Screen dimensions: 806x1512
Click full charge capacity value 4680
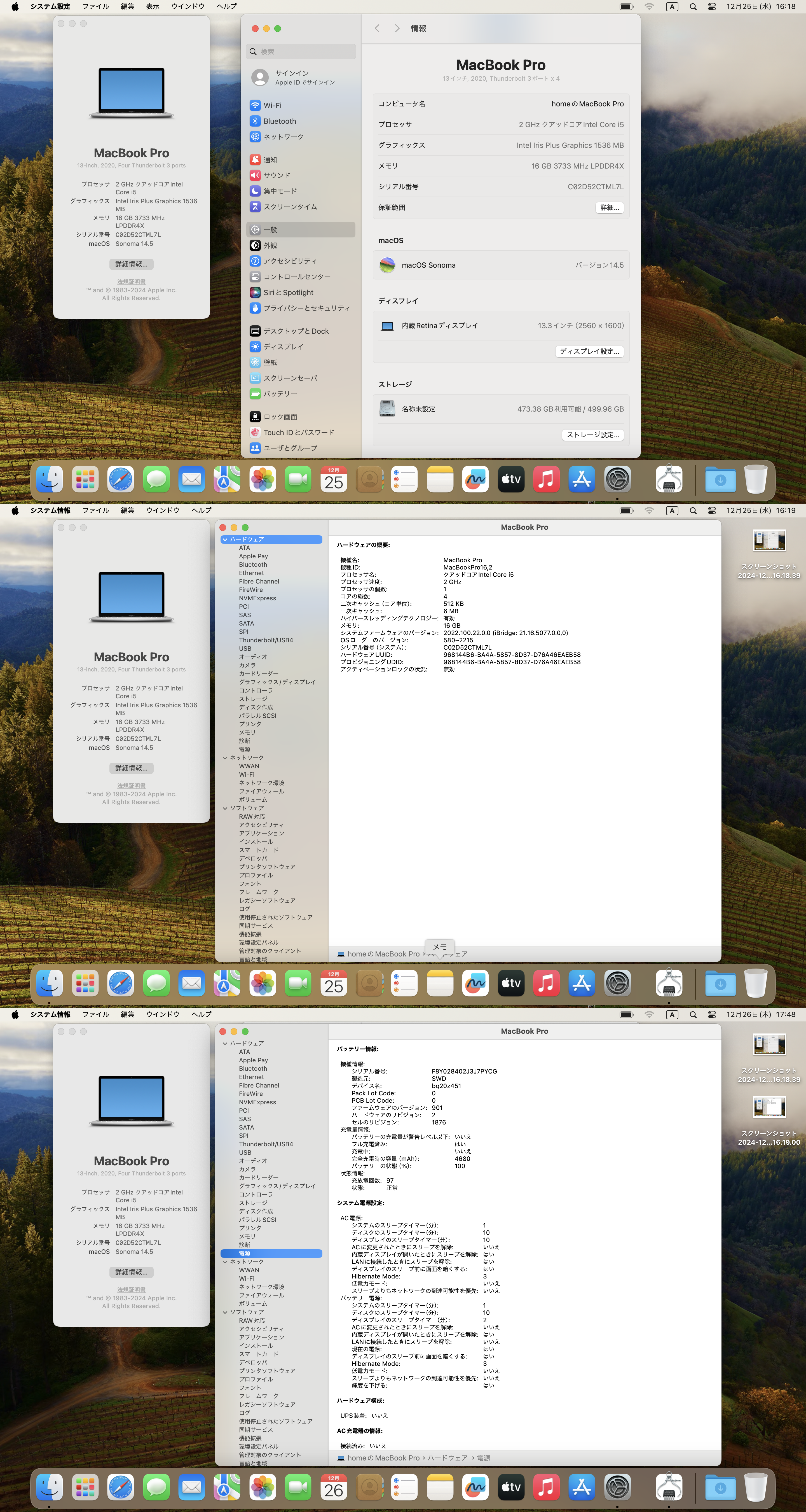coord(462,1159)
